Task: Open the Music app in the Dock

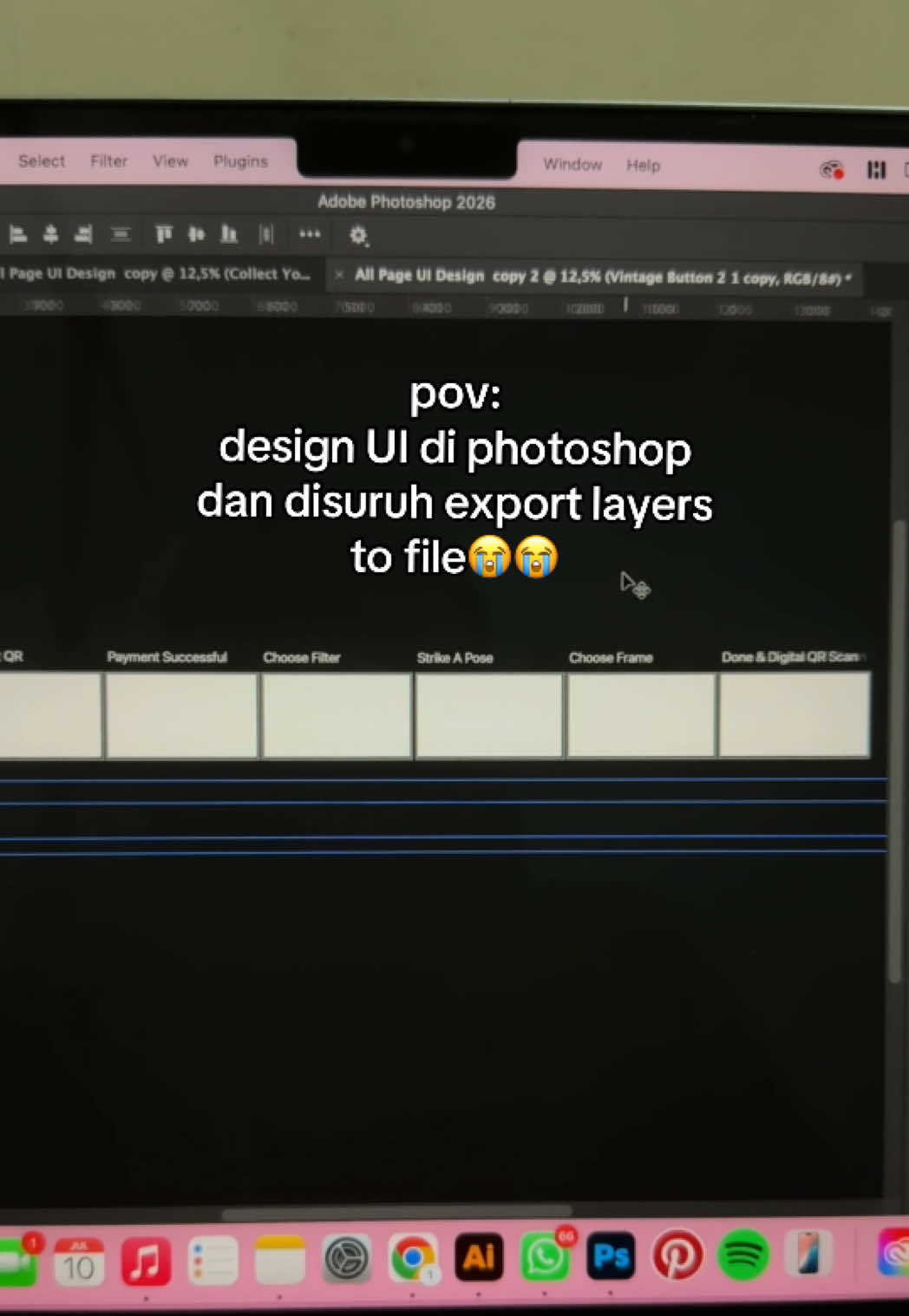Action: (146, 1261)
